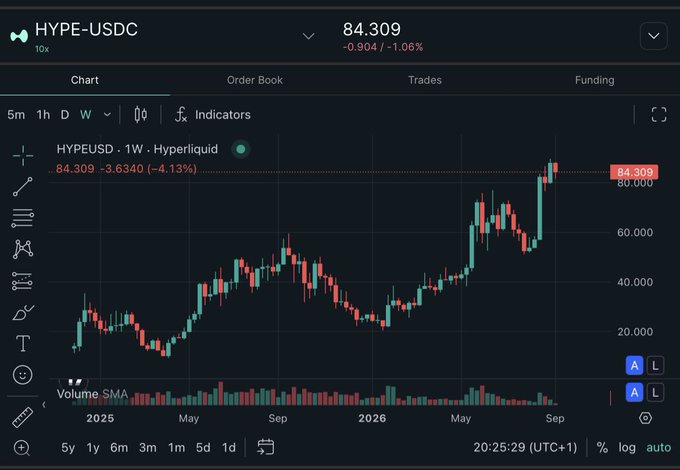Toggle volume pane A auto-scale button
The width and height of the screenshot is (680, 470).
point(634,392)
